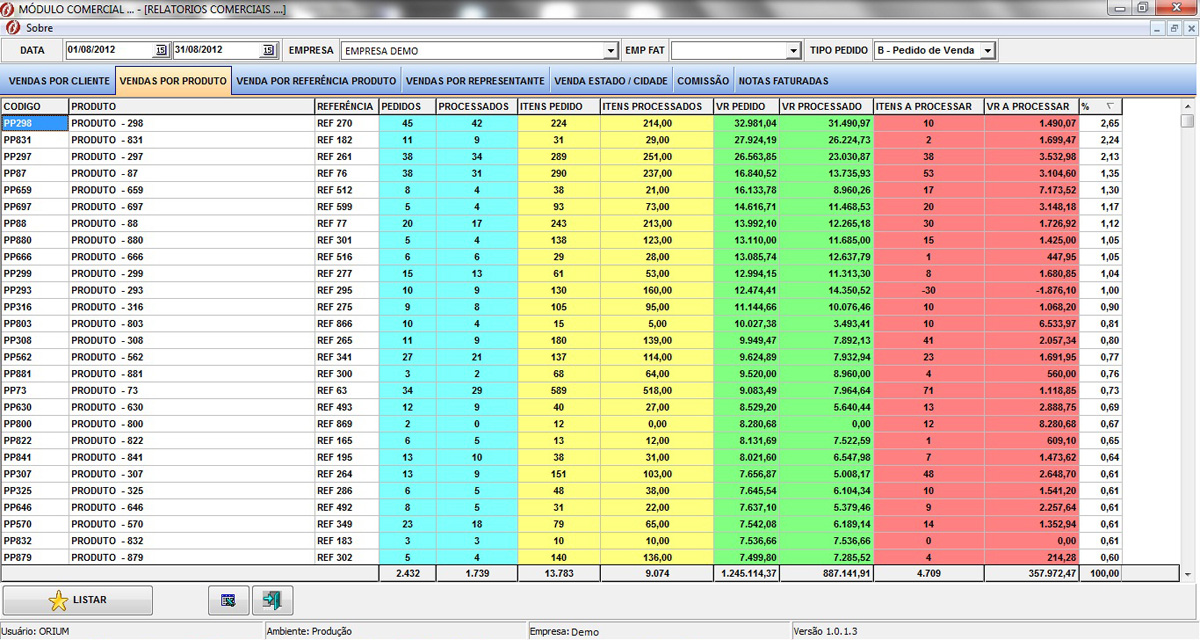Open the end date calendar picker
Image resolution: width=1200 pixels, height=640 pixels.
click(x=267, y=50)
